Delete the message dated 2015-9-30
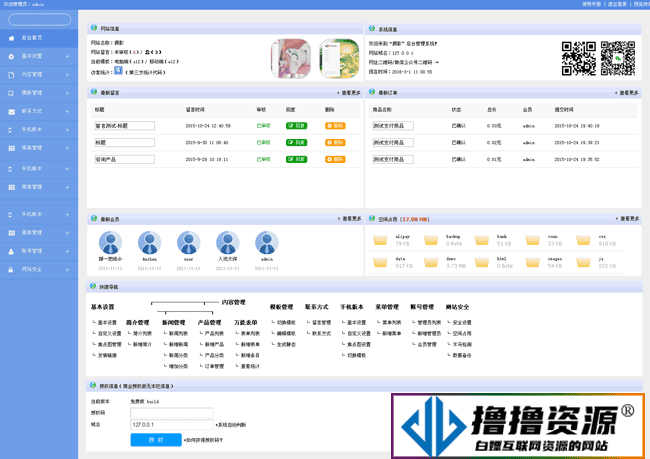Screen dimensions: 650x459 335,142
